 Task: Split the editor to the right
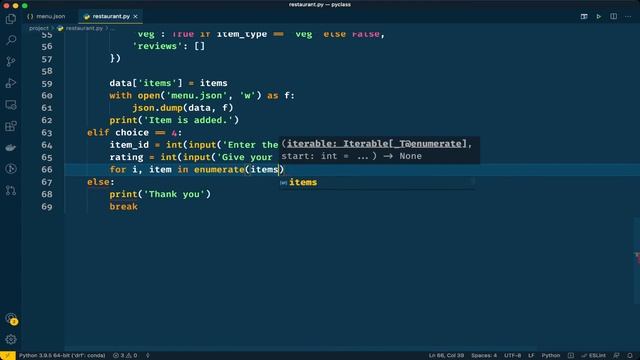coord(613,16)
